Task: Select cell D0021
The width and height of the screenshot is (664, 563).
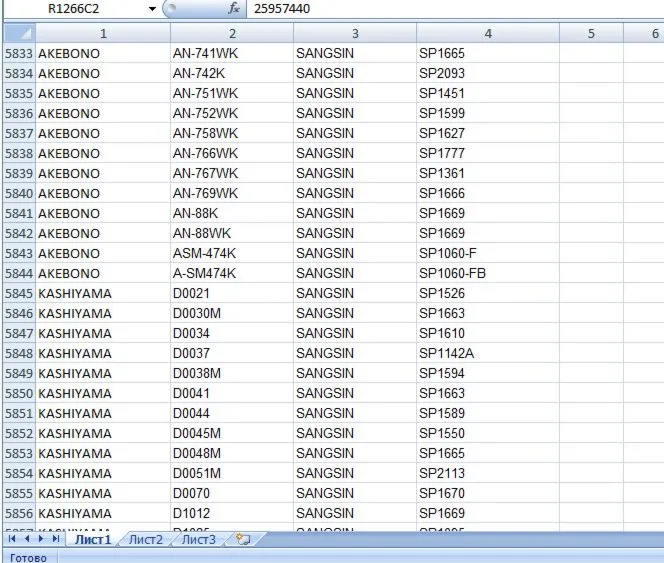Action: click(x=232, y=293)
